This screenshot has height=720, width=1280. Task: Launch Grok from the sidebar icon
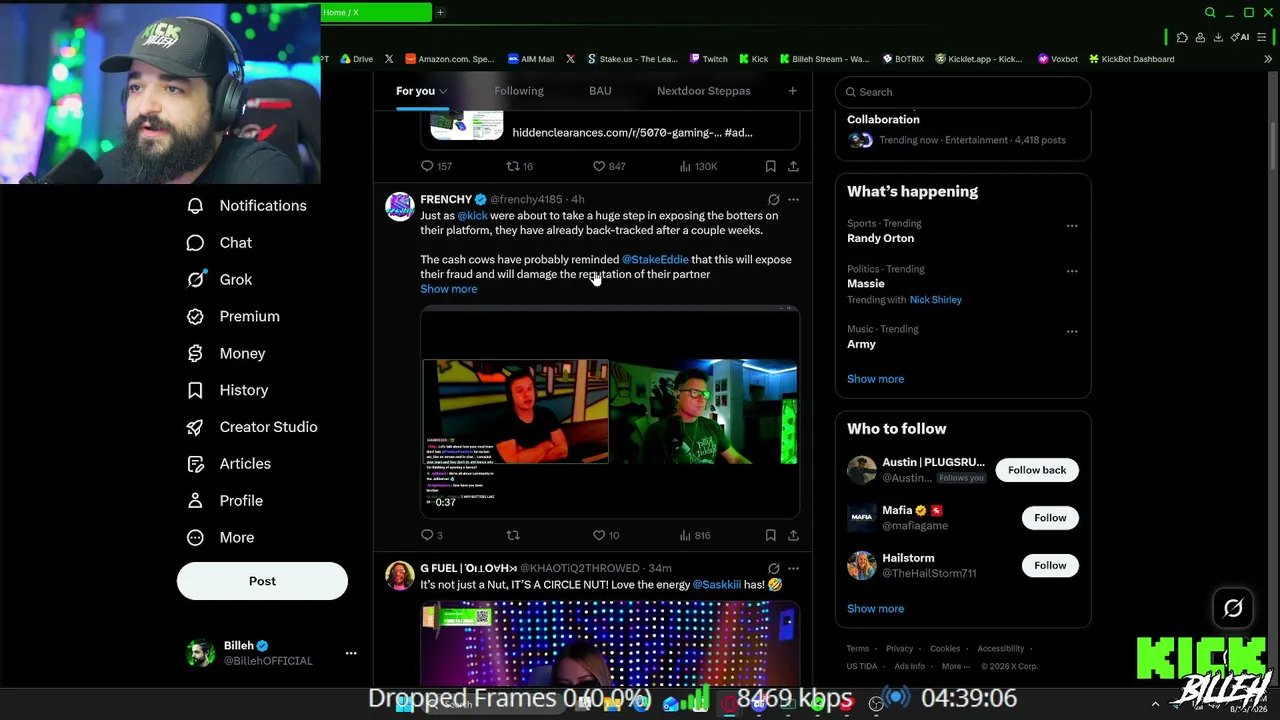(x=195, y=280)
